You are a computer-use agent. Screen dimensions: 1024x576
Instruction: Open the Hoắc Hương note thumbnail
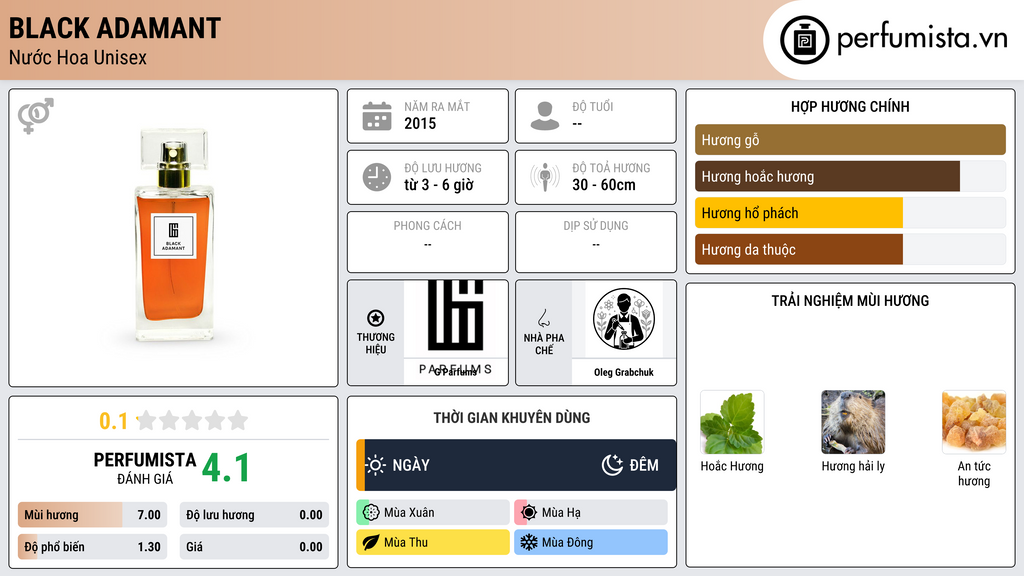tap(732, 423)
